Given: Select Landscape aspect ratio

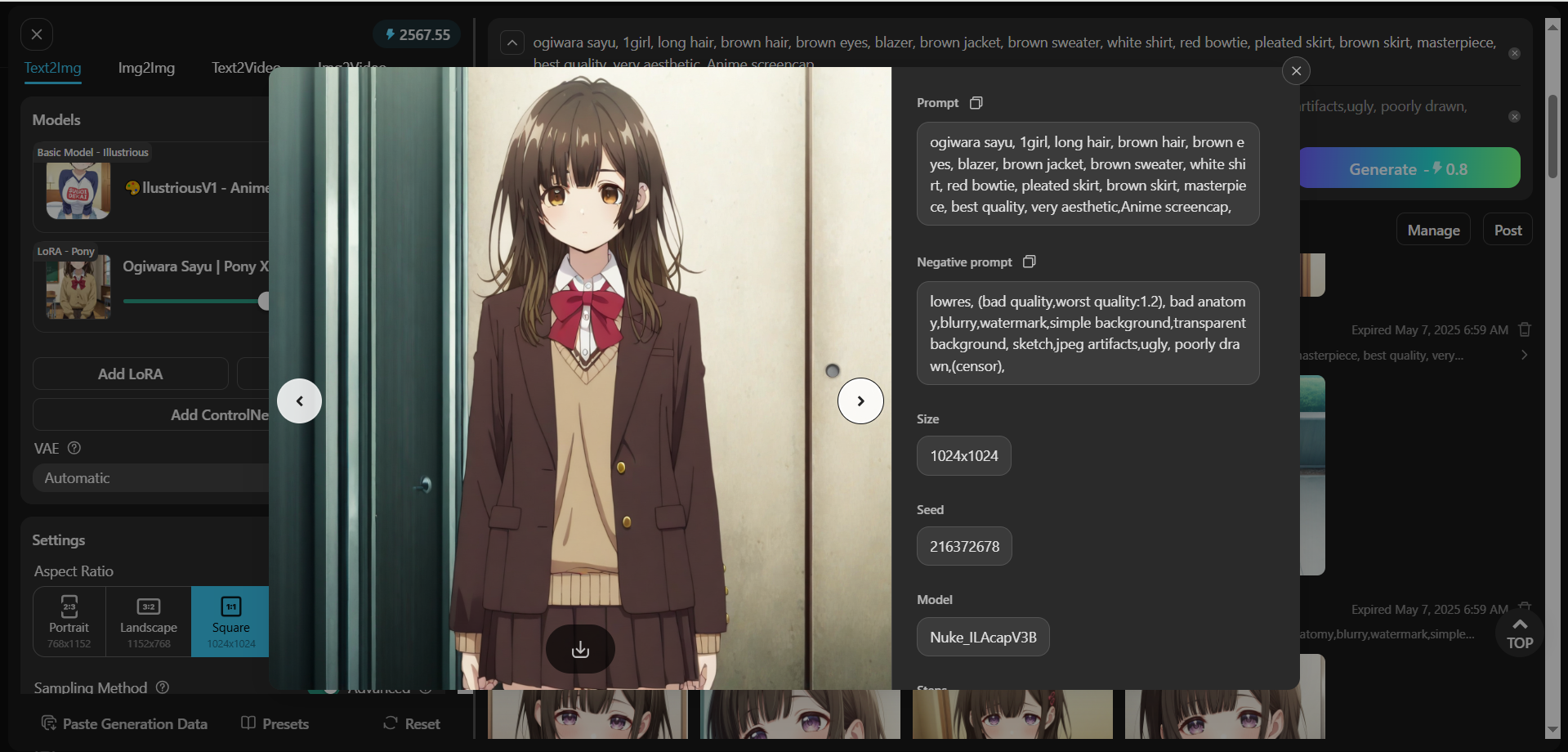Looking at the screenshot, I should pos(149,621).
